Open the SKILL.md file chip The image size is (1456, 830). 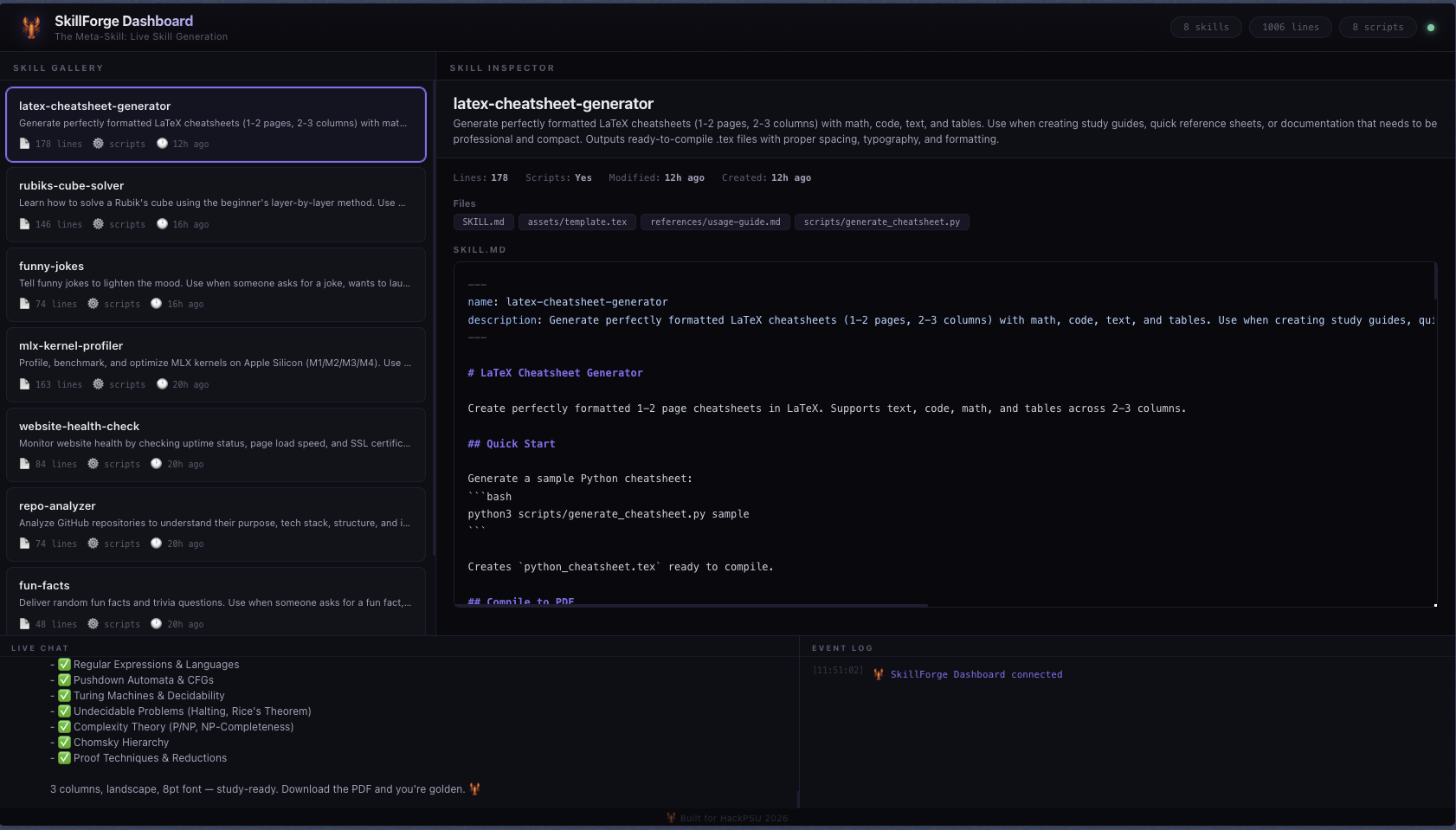(483, 222)
